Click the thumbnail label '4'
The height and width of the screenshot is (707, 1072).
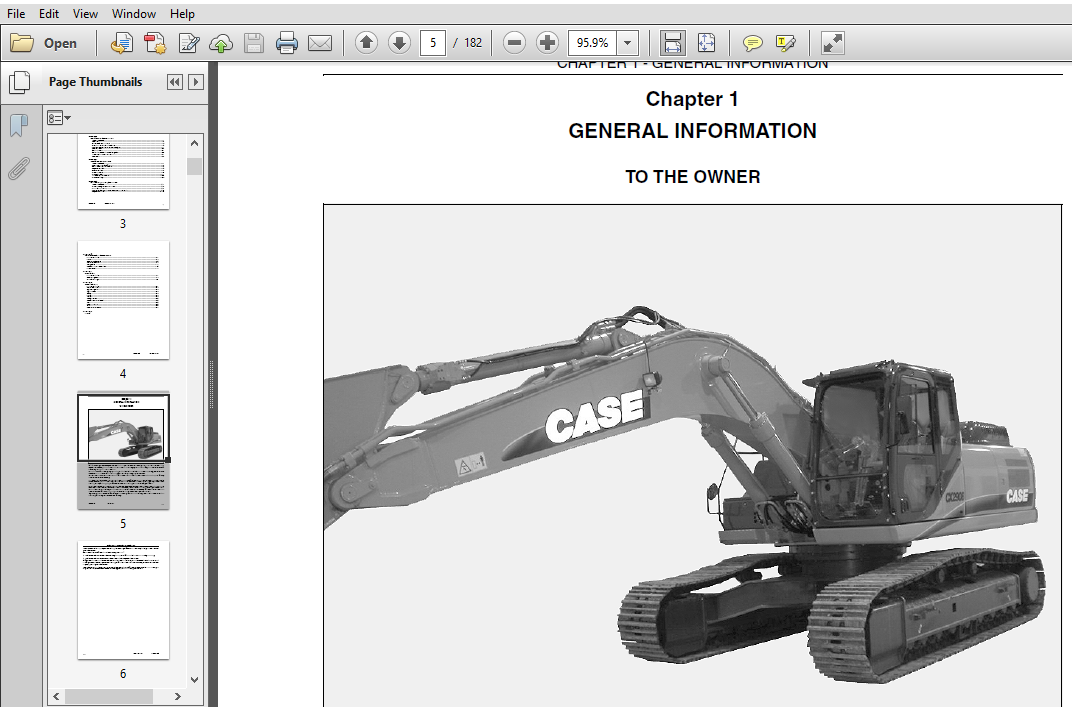tap(123, 373)
